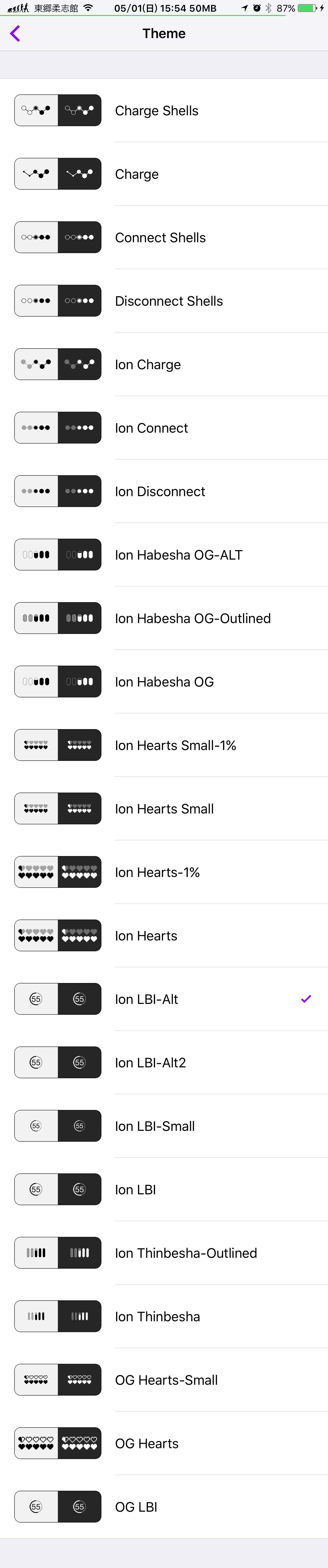Choose the Ion LBI theme
The height and width of the screenshot is (1568, 328).
coord(135,1189)
